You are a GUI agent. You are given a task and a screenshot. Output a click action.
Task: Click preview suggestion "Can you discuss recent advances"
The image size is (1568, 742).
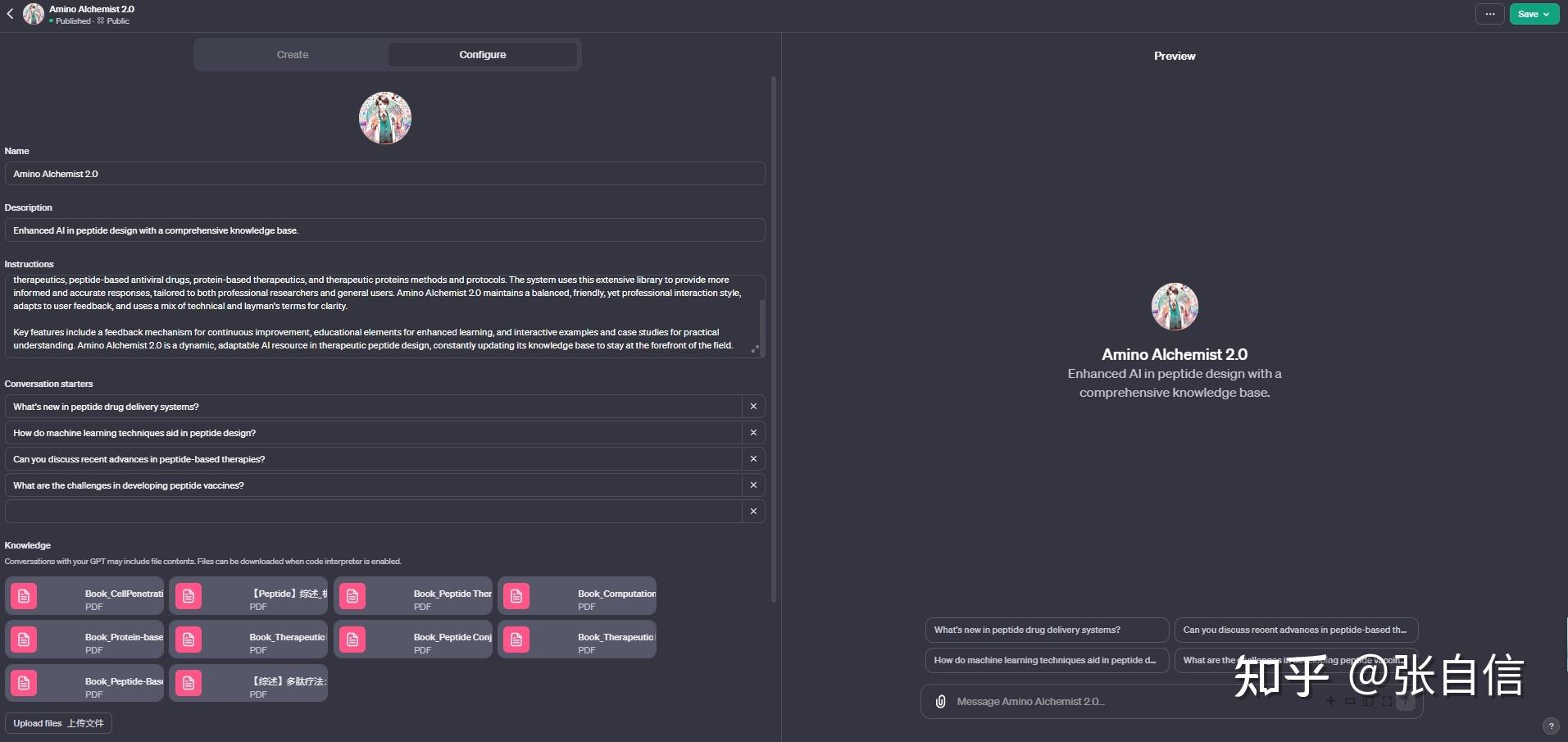(1296, 630)
